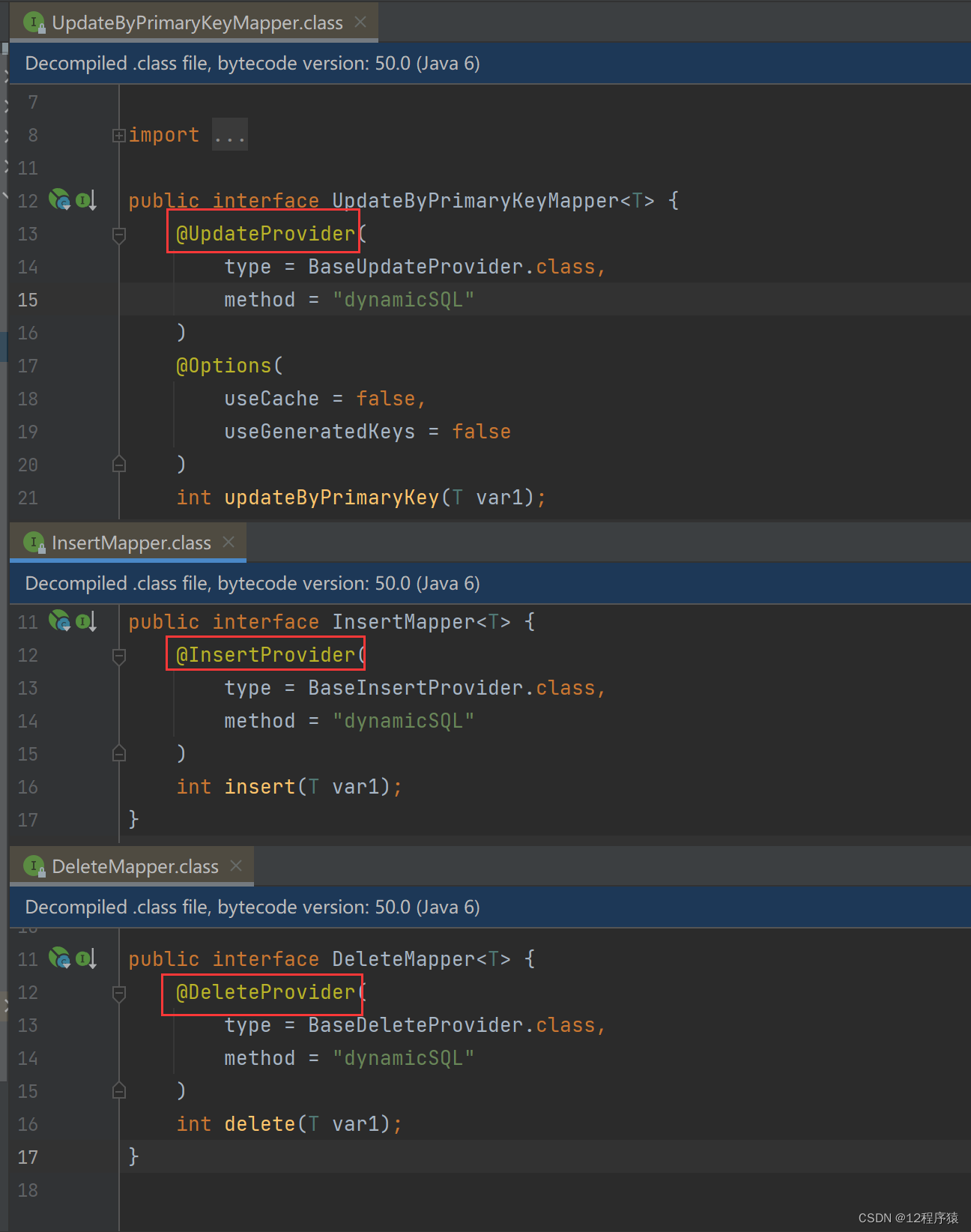Click the UpdateByPrimaryKeyMapper<T> interface name
This screenshot has height=1232, width=971.
coord(494,201)
